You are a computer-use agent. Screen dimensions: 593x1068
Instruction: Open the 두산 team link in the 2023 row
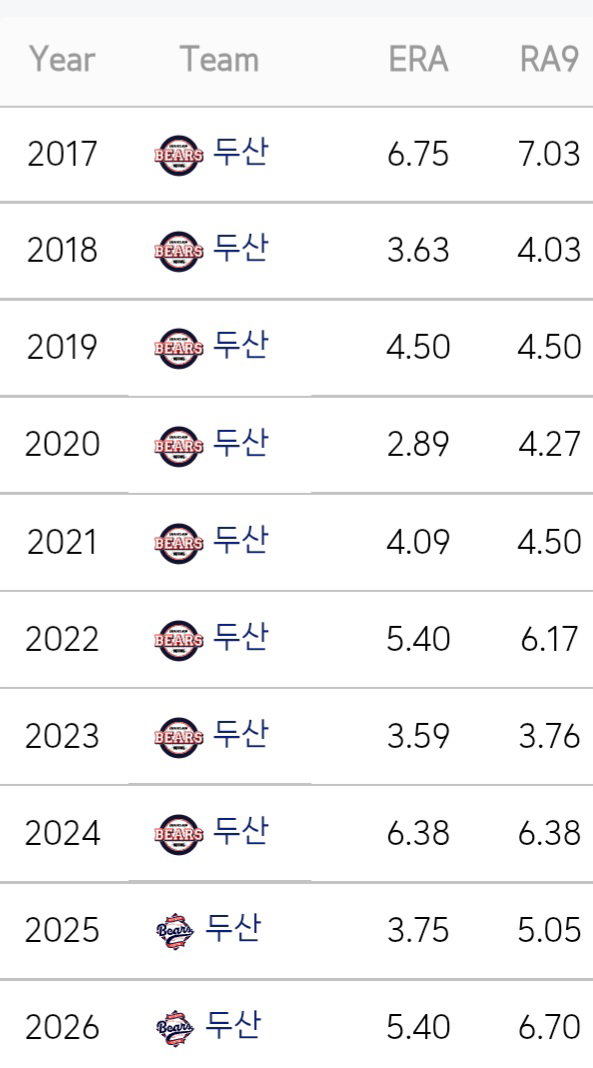pyautogui.click(x=240, y=734)
